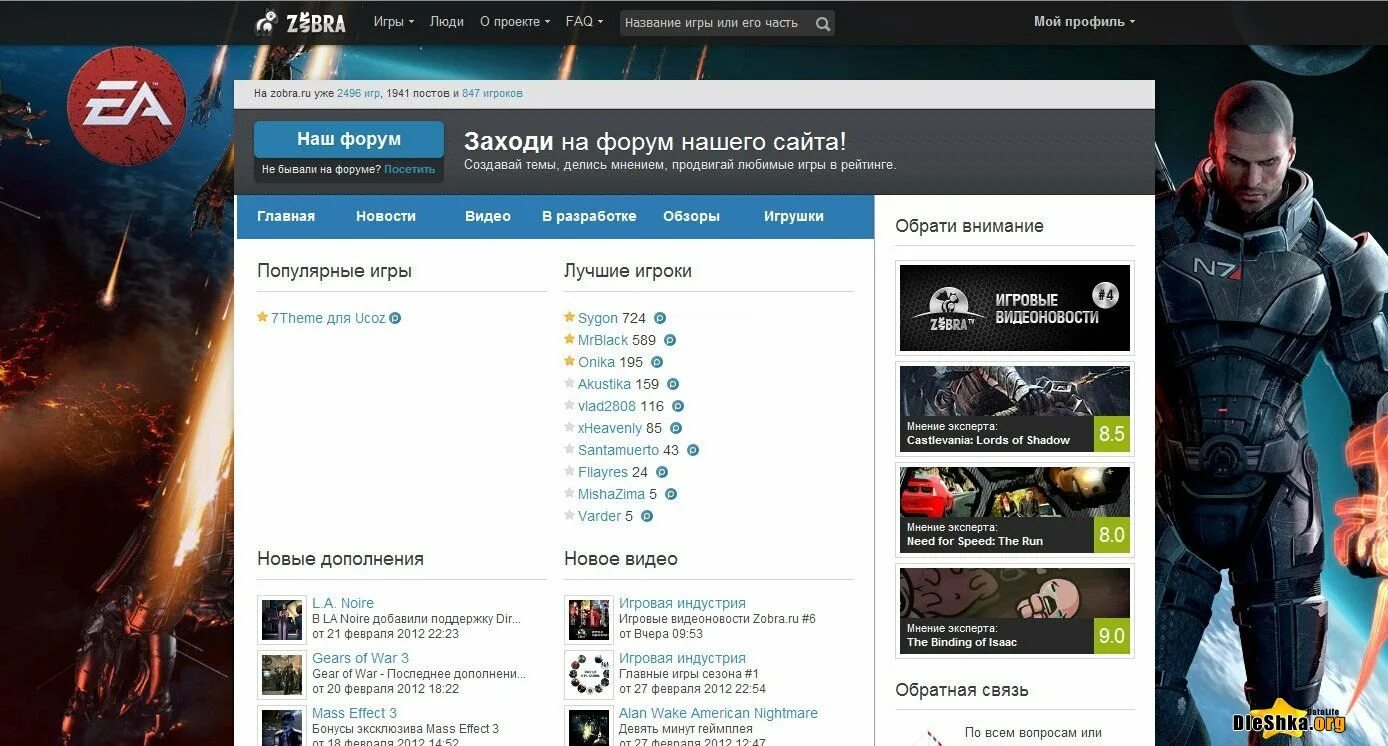Click the Наш форум button
Screen dimensions: 1388x746
pyautogui.click(x=349, y=140)
